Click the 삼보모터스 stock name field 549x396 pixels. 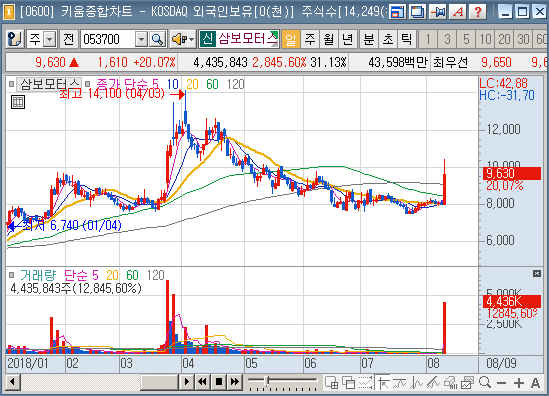pos(248,39)
